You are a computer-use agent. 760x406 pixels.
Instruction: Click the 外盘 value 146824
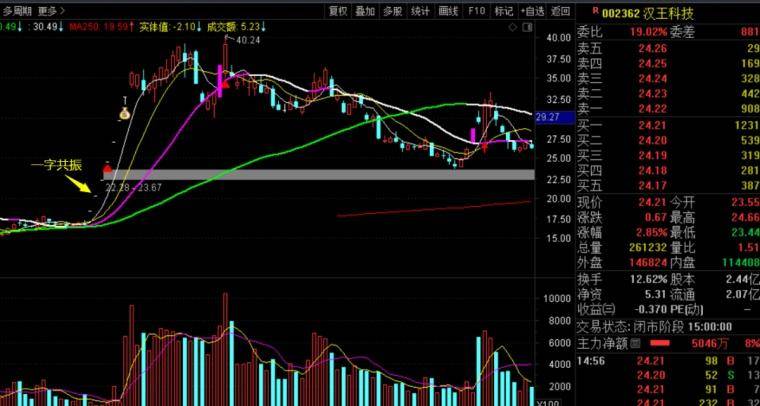pos(648,263)
